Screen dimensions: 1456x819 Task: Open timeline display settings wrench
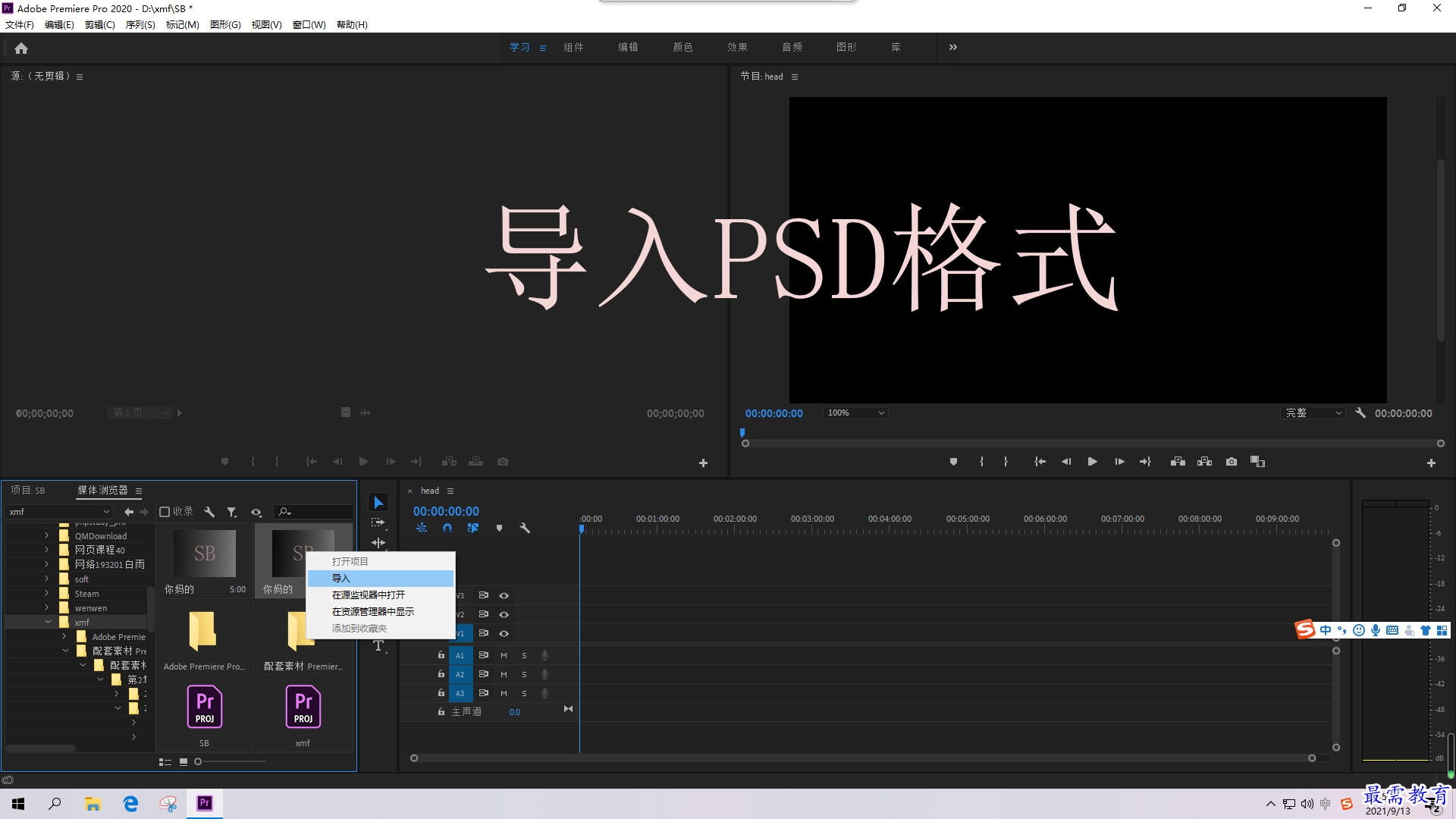click(525, 528)
